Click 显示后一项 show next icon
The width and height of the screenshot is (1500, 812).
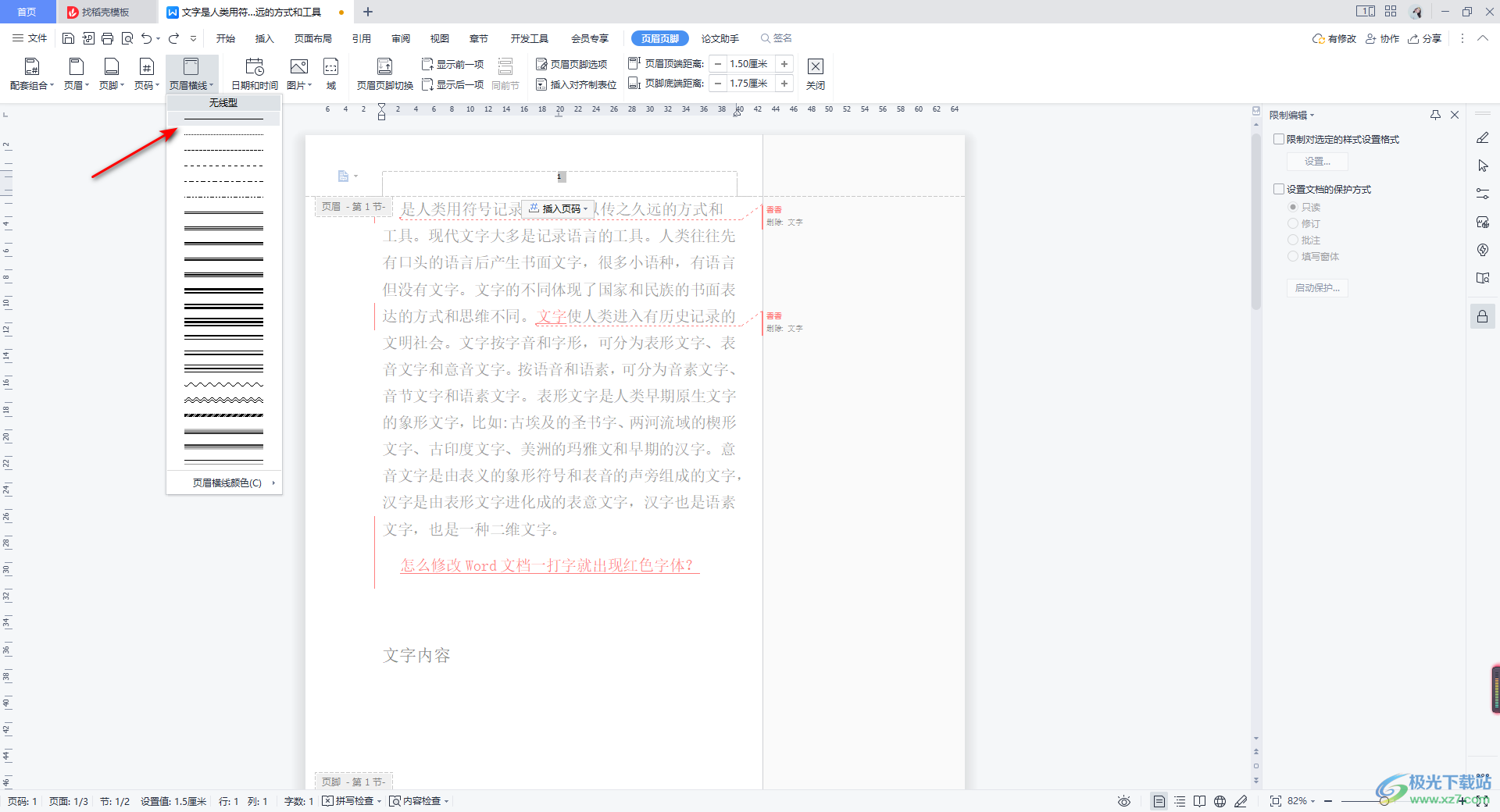click(x=452, y=84)
